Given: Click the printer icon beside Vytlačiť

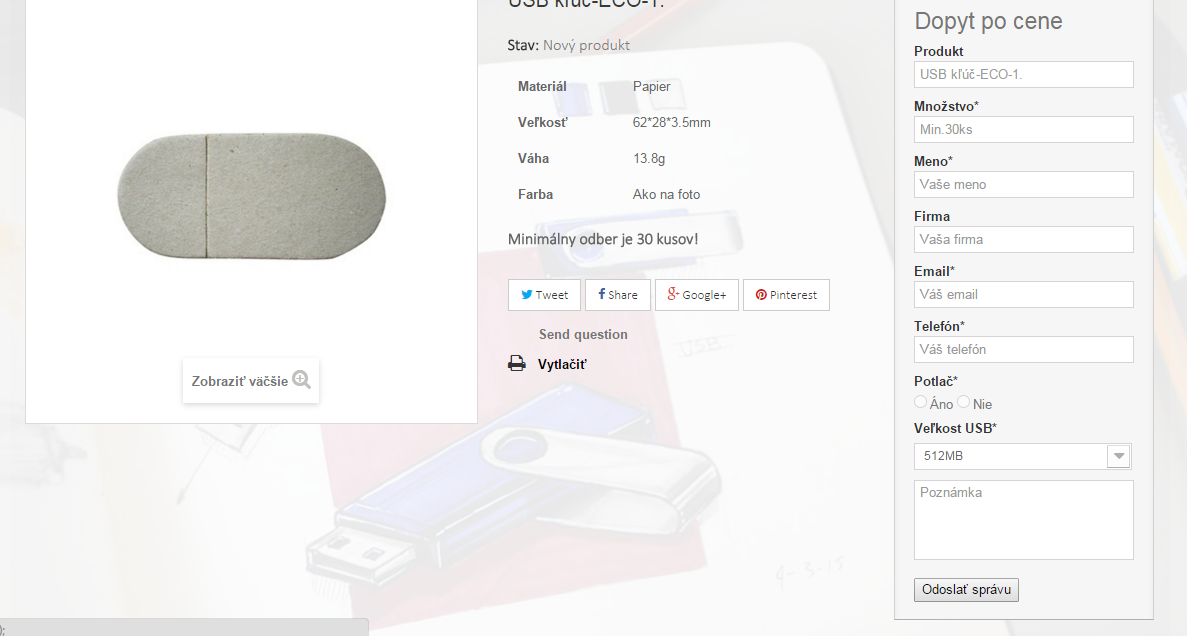Looking at the screenshot, I should click(x=517, y=363).
